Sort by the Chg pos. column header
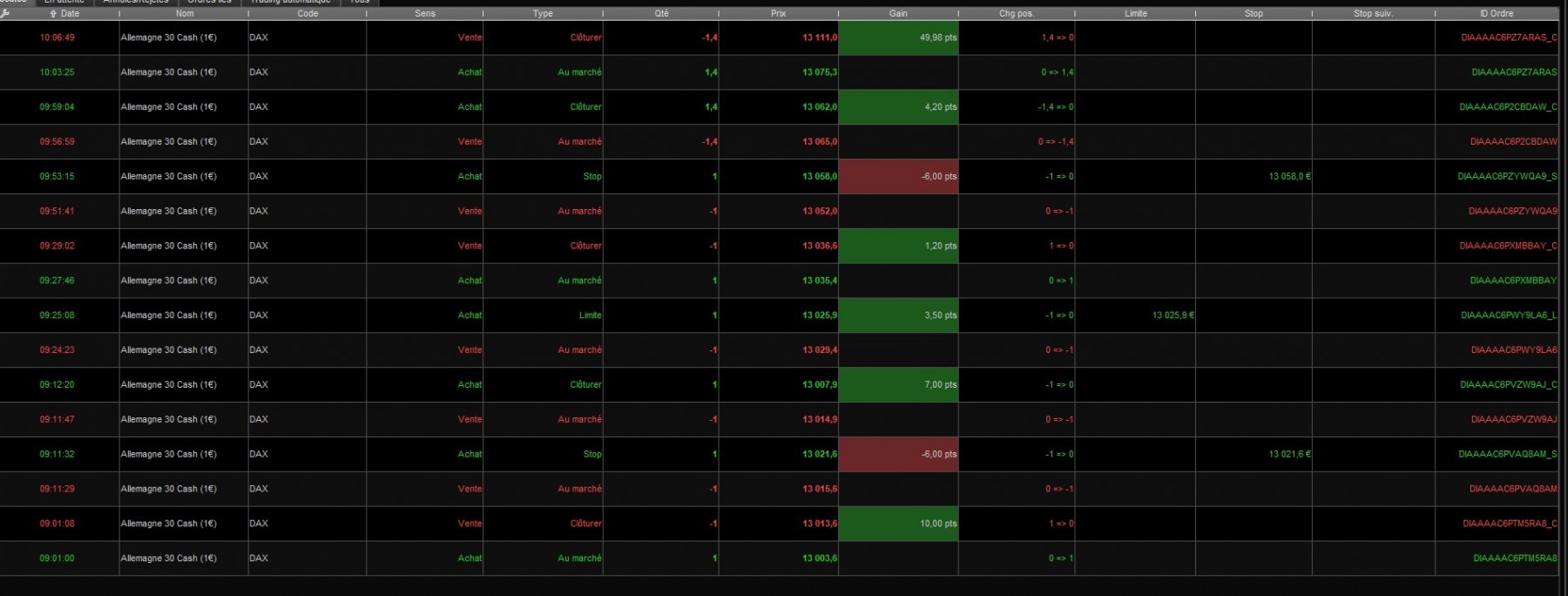The image size is (1568, 596). click(1017, 13)
